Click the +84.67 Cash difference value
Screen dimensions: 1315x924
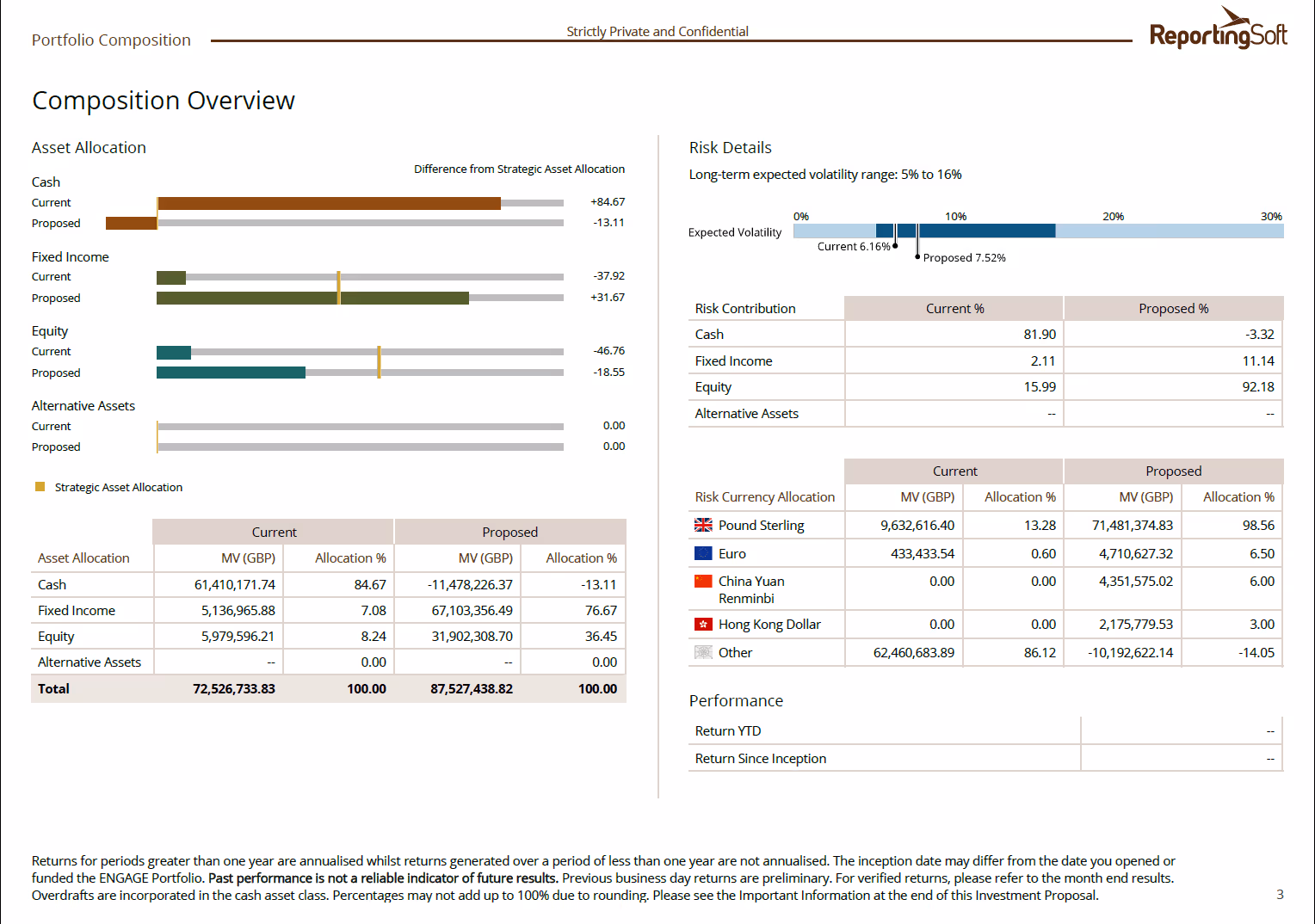coord(608,201)
